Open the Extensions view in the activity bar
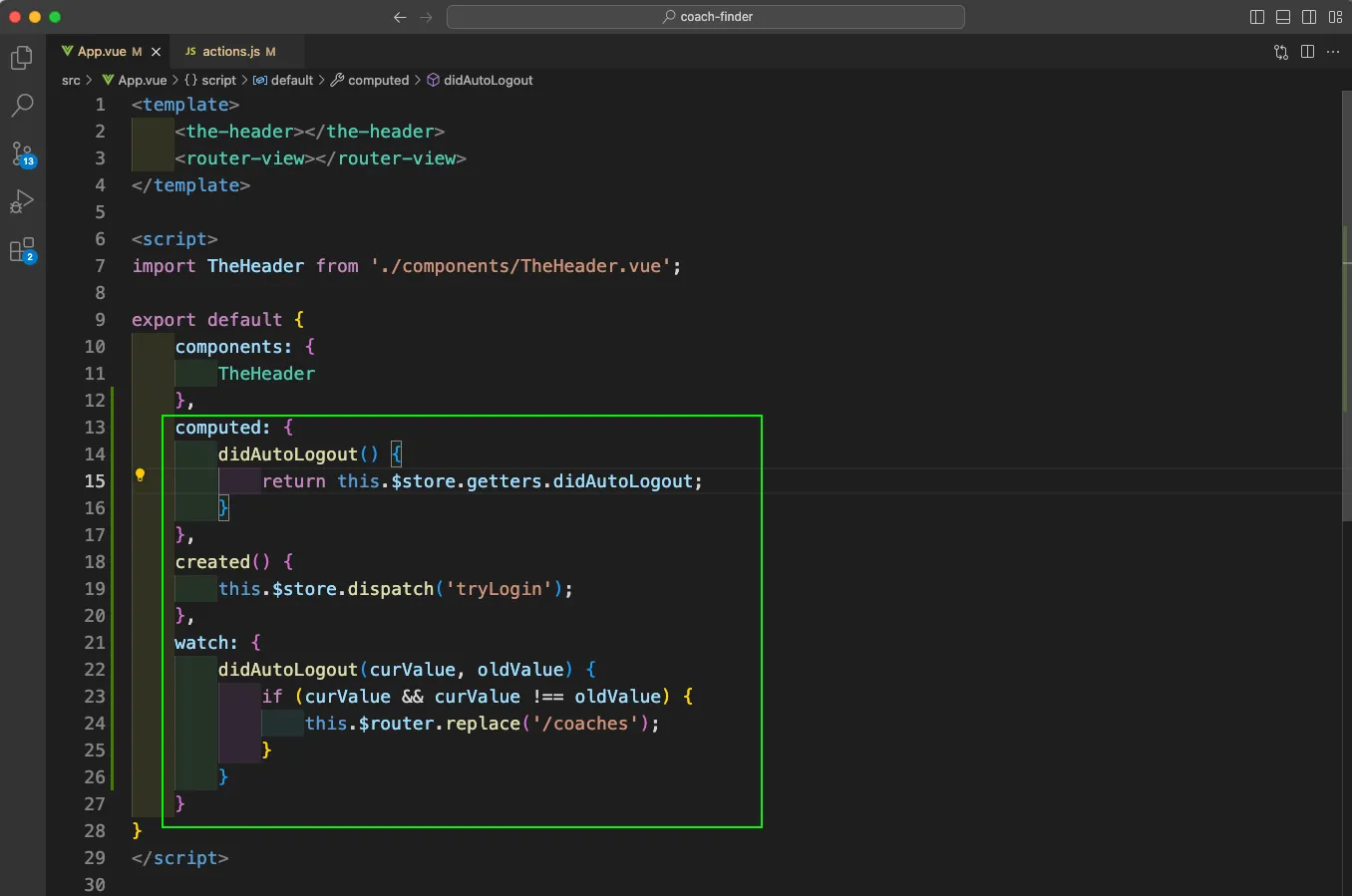This screenshot has height=896, width=1352. tap(22, 249)
